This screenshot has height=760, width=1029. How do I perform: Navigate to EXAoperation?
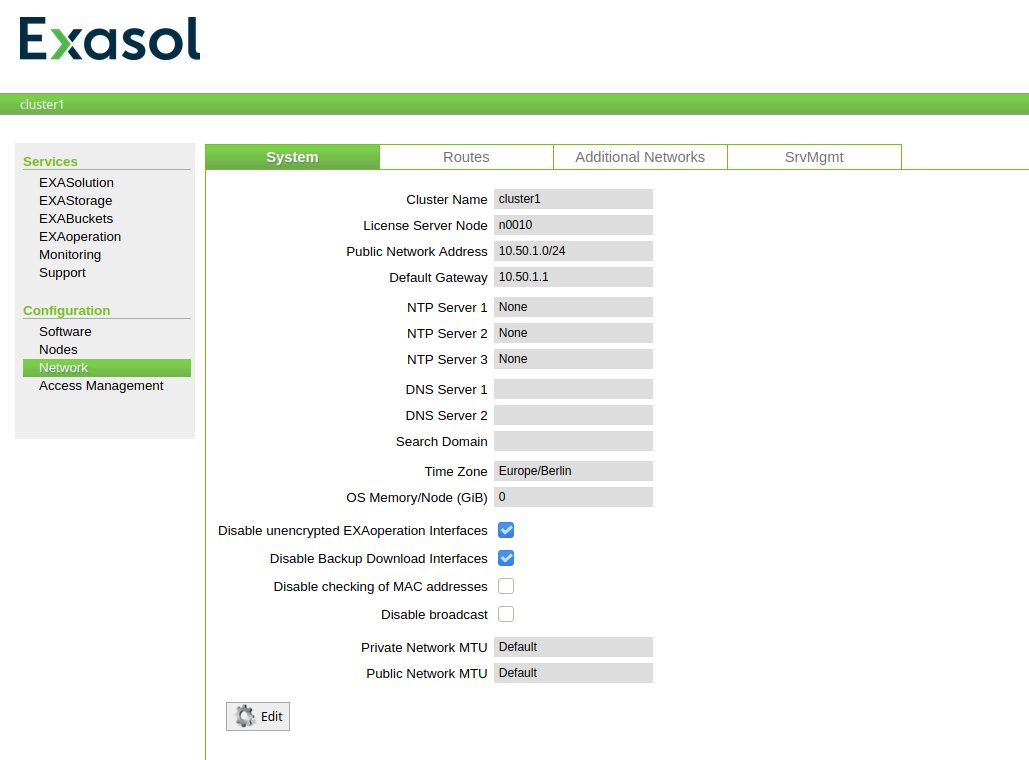point(80,236)
